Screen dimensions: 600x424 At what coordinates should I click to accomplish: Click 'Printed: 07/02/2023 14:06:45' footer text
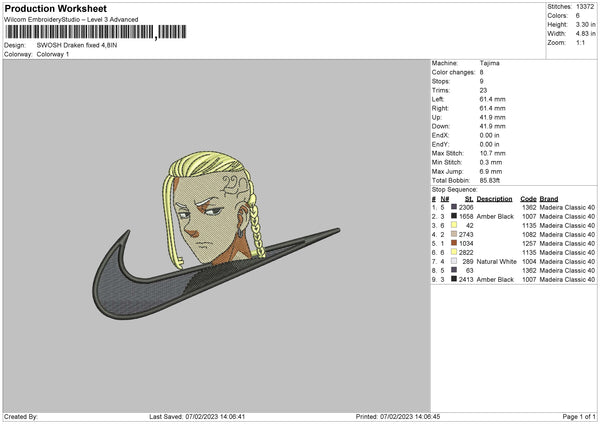click(x=398, y=416)
